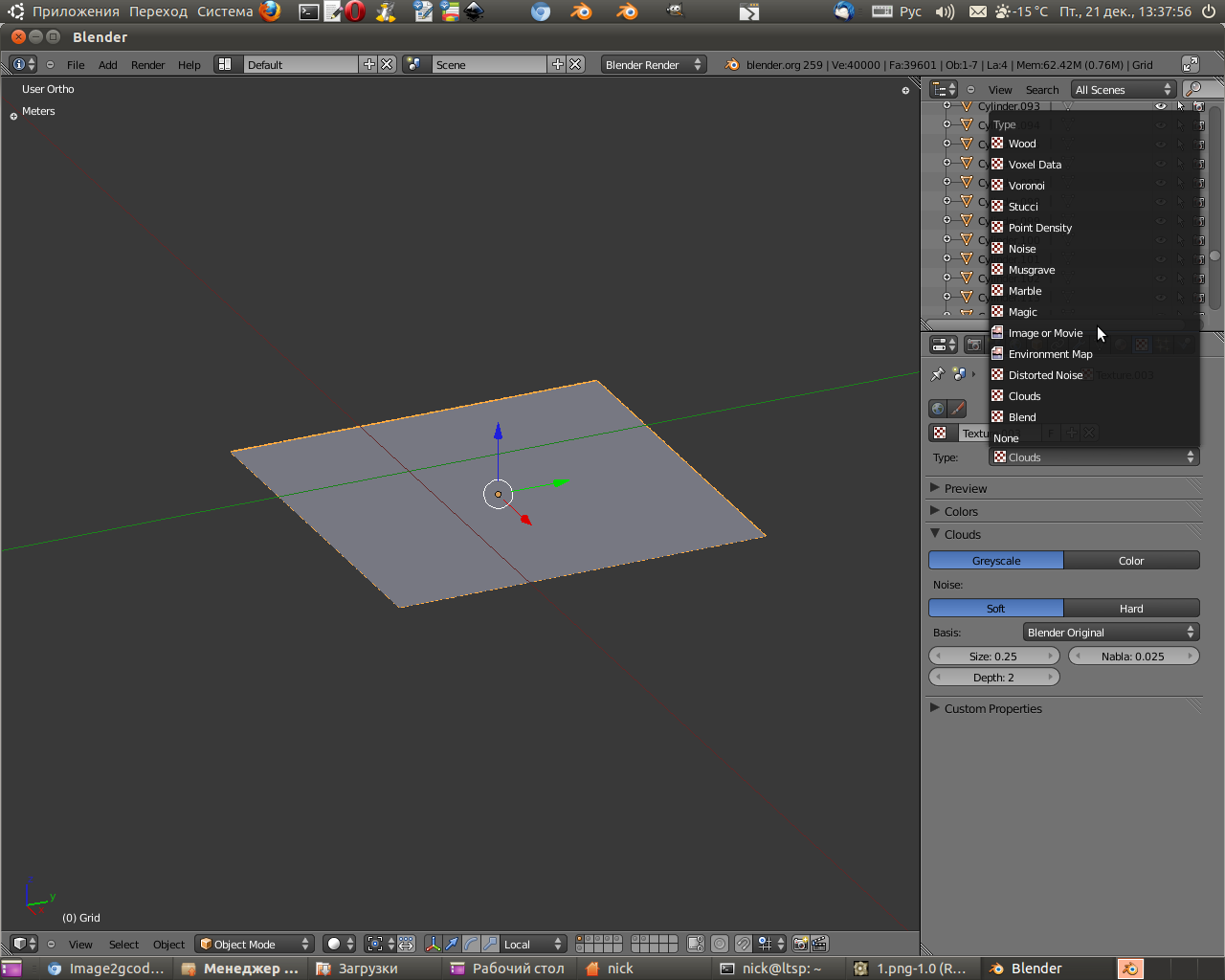This screenshot has height=980, width=1225.
Task: Select Wood texture type
Action: [1094, 144]
